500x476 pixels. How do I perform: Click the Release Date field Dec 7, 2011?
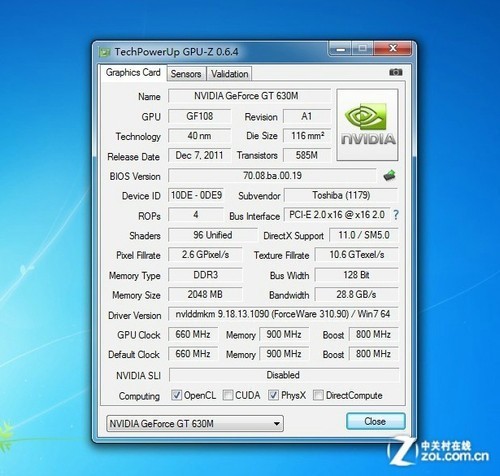[199, 155]
